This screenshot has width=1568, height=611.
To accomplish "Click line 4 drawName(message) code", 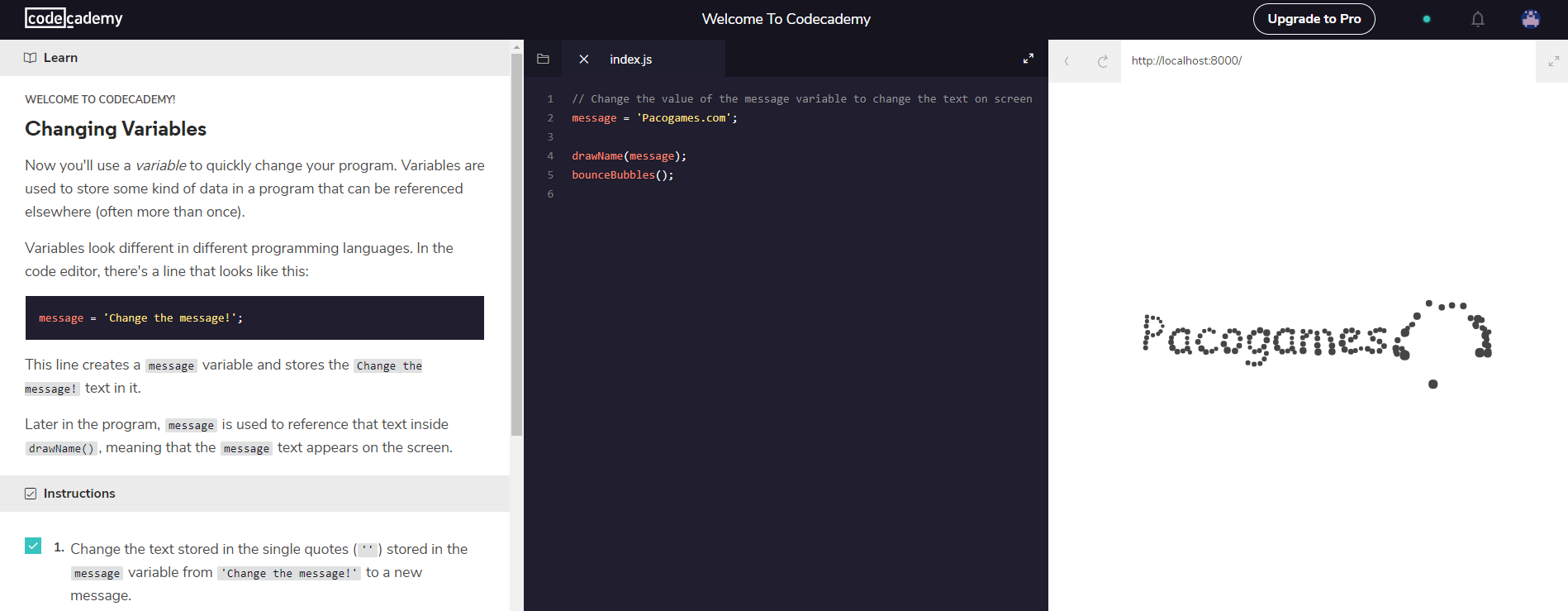I will tap(629, 156).
